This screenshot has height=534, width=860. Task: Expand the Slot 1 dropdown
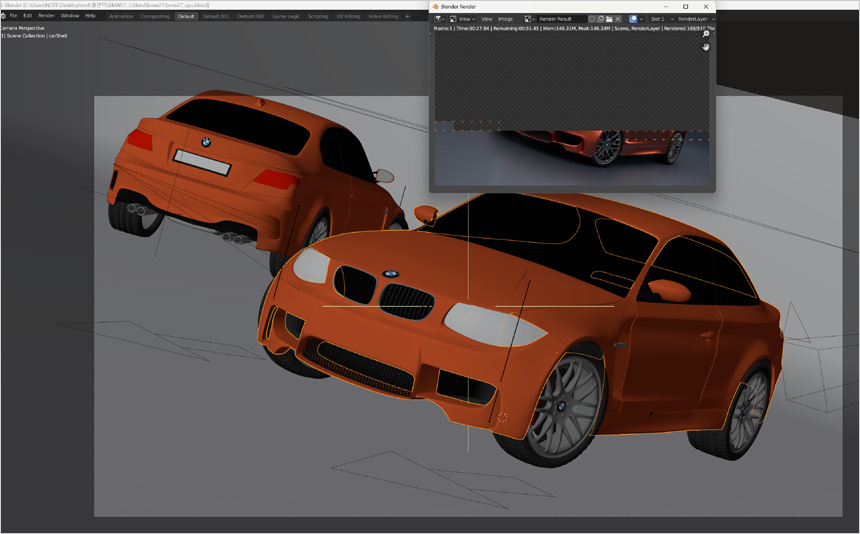(659, 19)
